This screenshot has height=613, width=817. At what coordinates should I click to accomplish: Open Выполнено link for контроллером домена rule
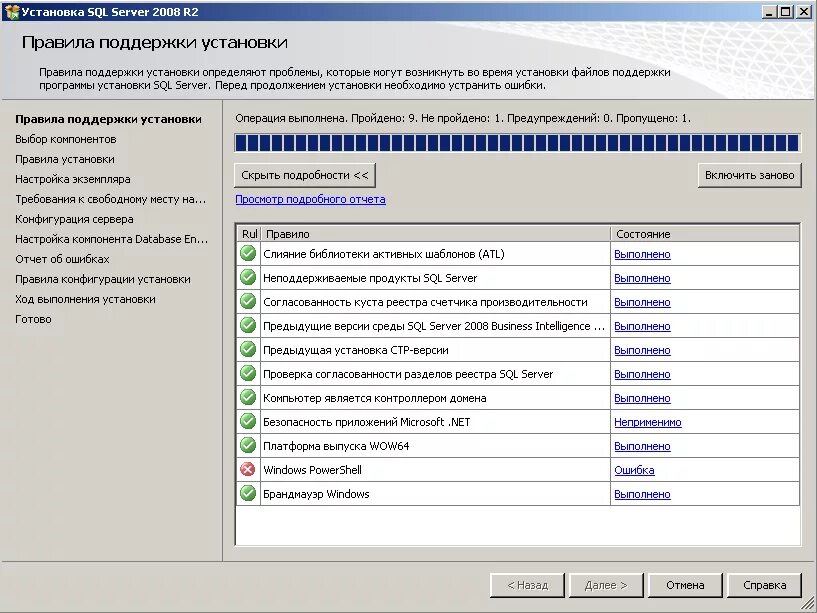[642, 398]
